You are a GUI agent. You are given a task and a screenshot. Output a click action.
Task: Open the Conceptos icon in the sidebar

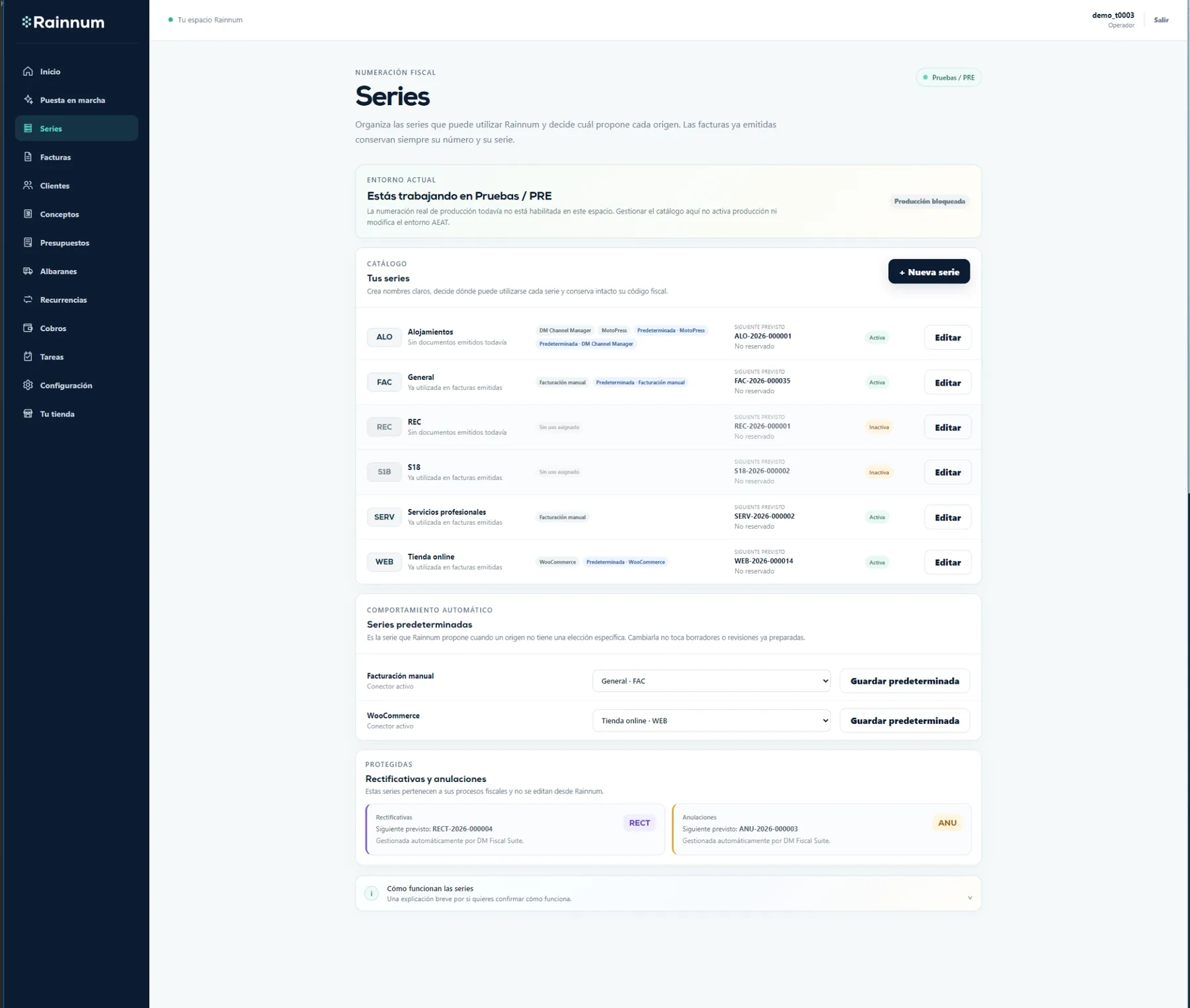click(28, 213)
